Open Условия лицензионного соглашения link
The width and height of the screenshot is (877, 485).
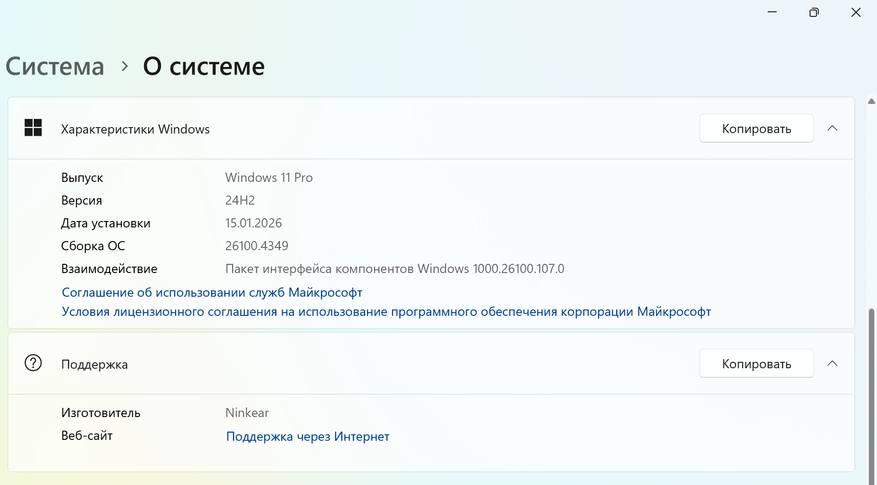pos(386,311)
